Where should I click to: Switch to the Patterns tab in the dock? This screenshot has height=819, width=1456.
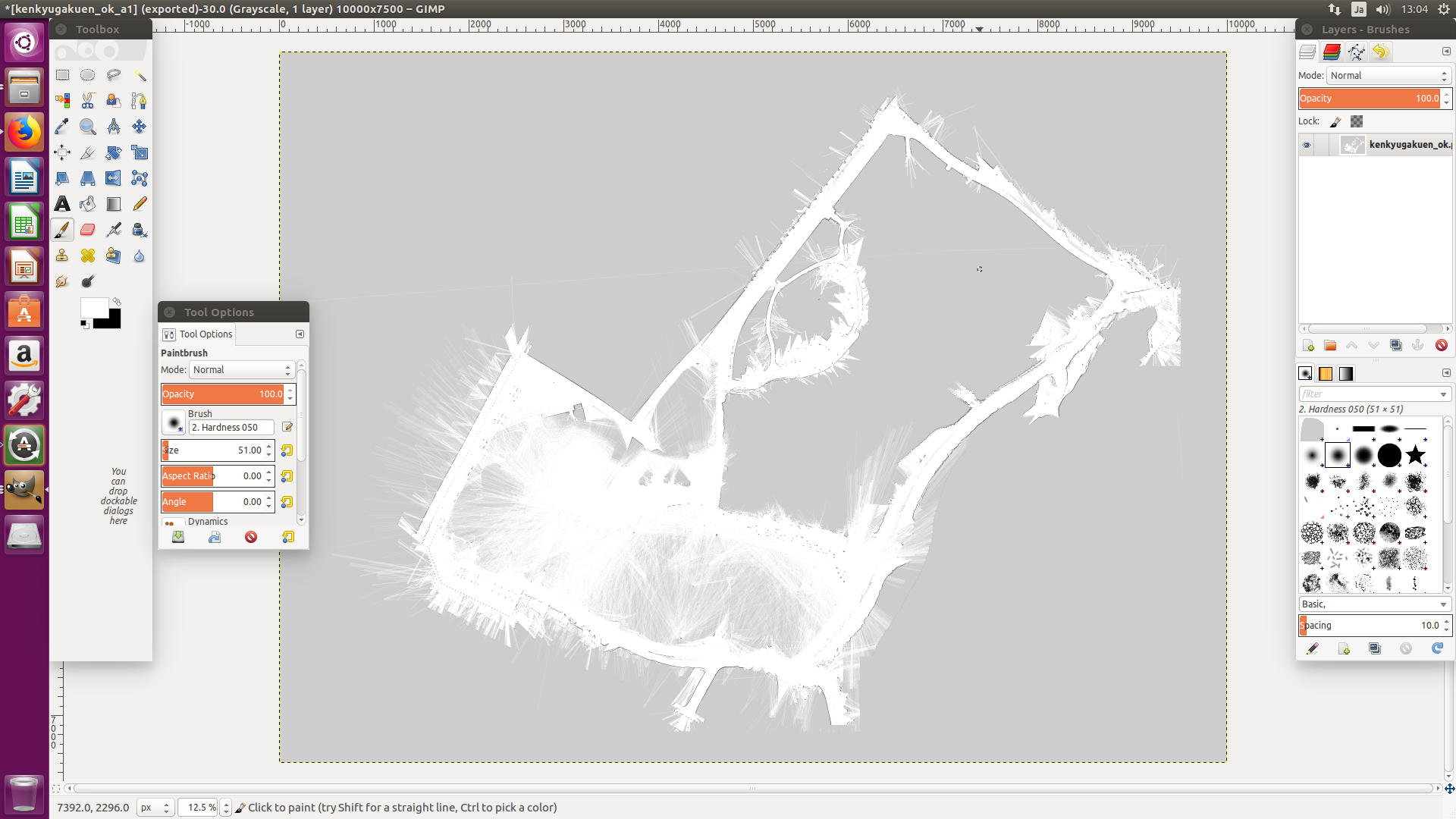(1326, 374)
